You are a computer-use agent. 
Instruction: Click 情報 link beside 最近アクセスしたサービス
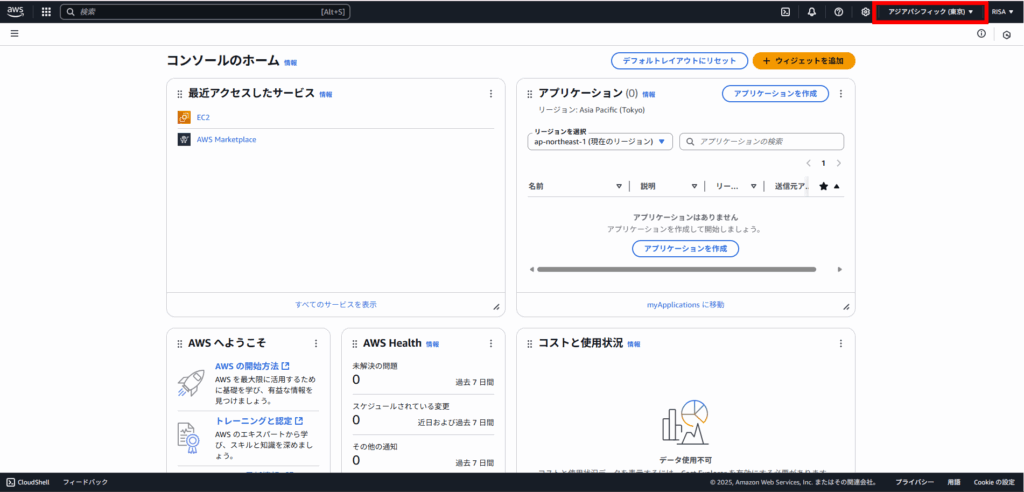(x=326, y=95)
